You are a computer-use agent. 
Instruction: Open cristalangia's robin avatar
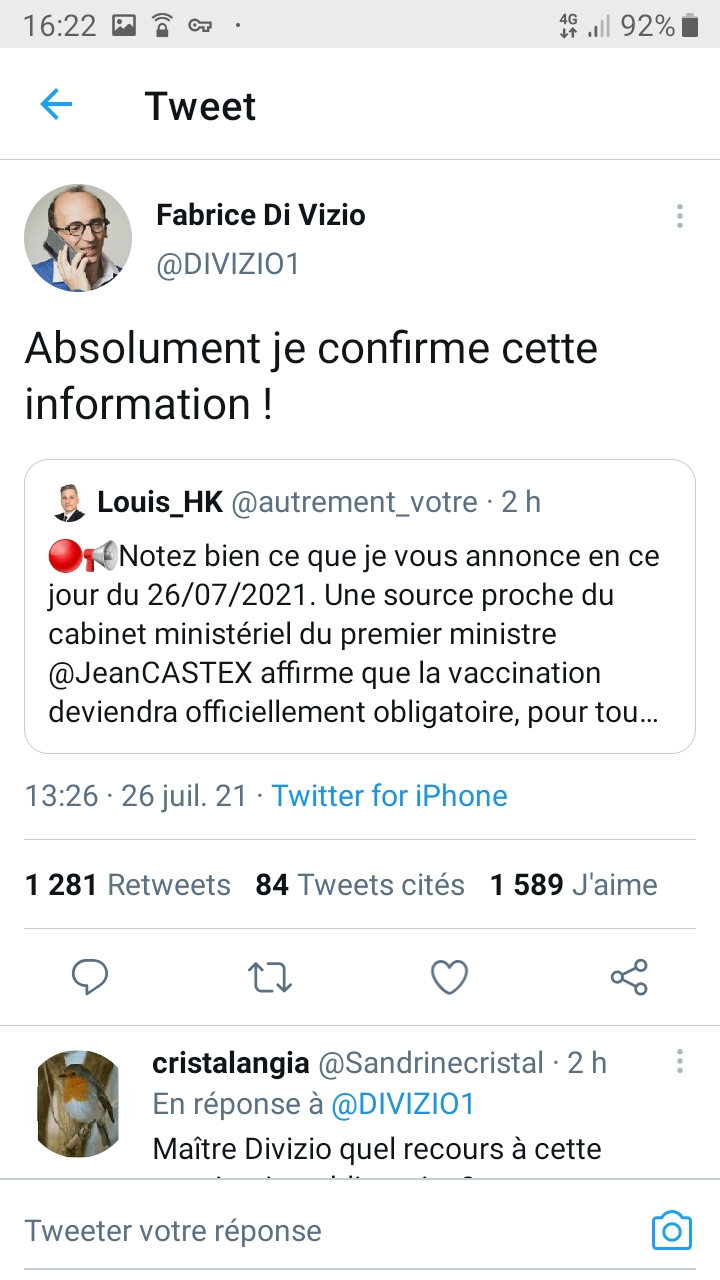(x=78, y=1103)
